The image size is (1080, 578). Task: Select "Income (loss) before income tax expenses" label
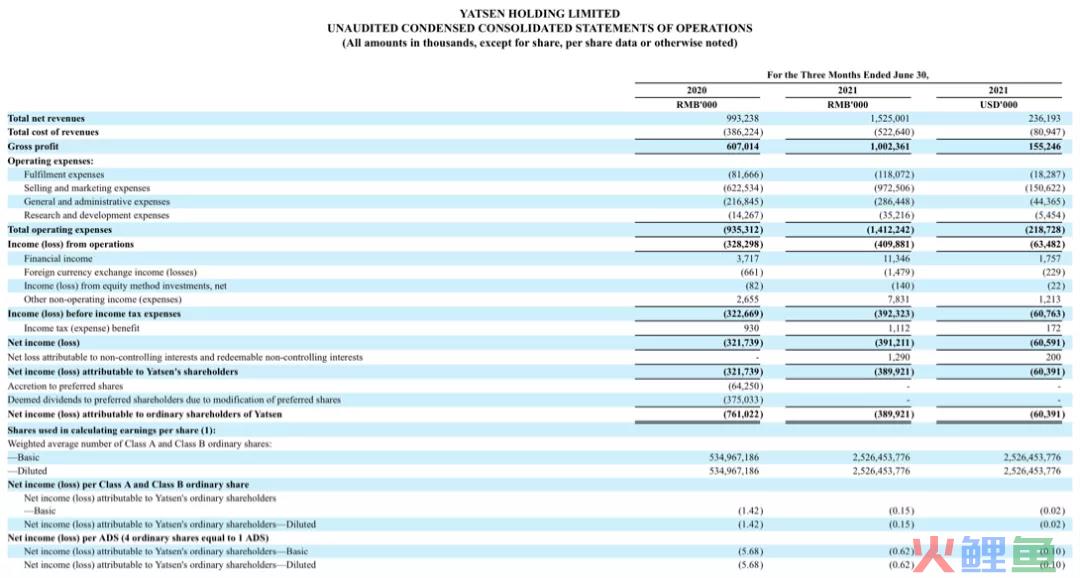point(94,314)
